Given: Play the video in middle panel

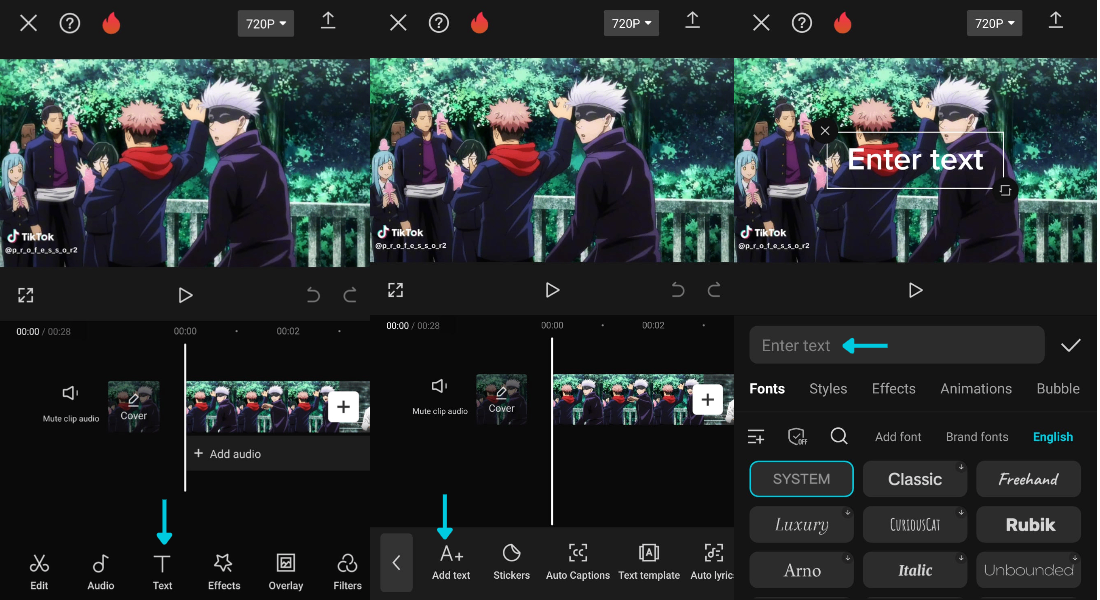Looking at the screenshot, I should [552, 290].
